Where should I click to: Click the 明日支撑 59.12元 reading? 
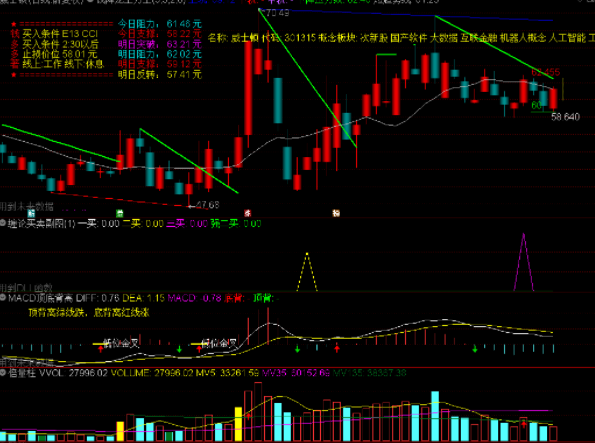pyautogui.click(x=159, y=64)
